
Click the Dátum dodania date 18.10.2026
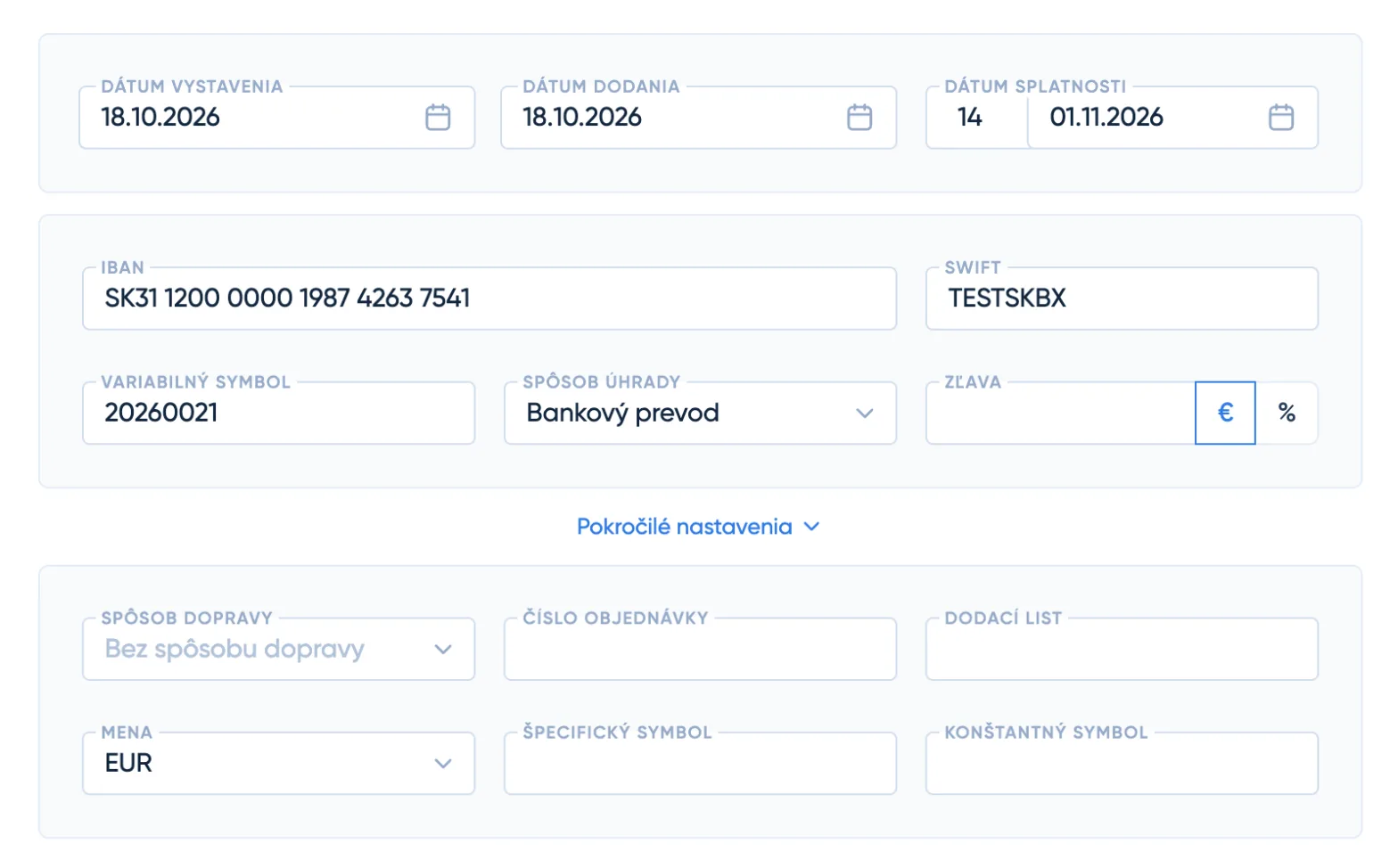pos(582,117)
